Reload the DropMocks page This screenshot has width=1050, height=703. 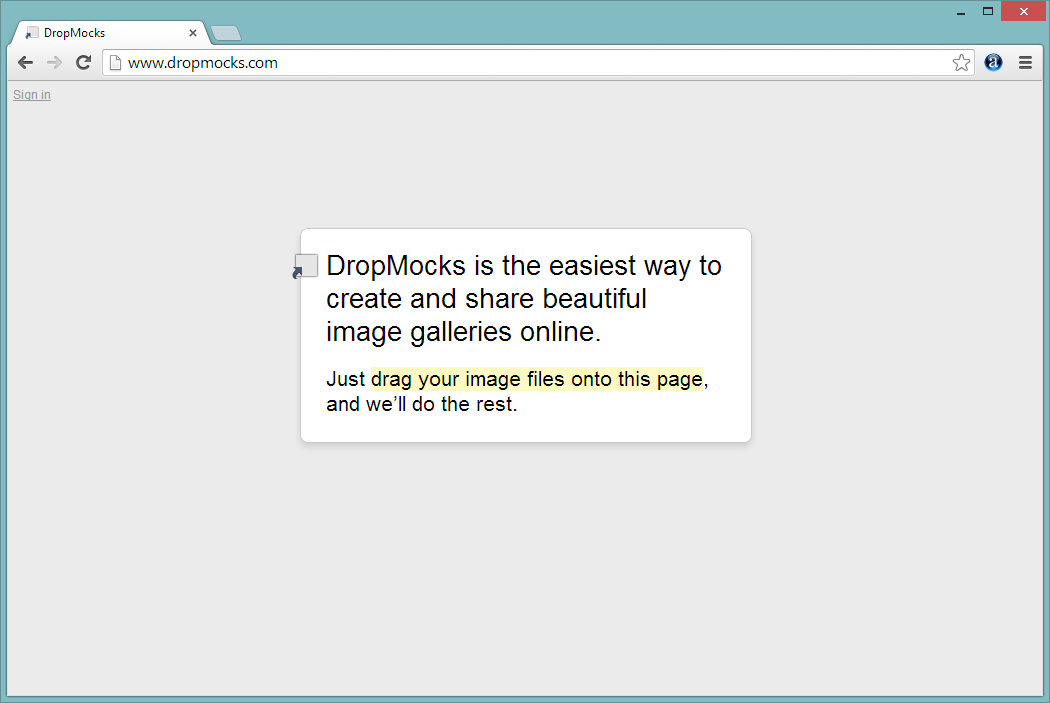(x=83, y=63)
